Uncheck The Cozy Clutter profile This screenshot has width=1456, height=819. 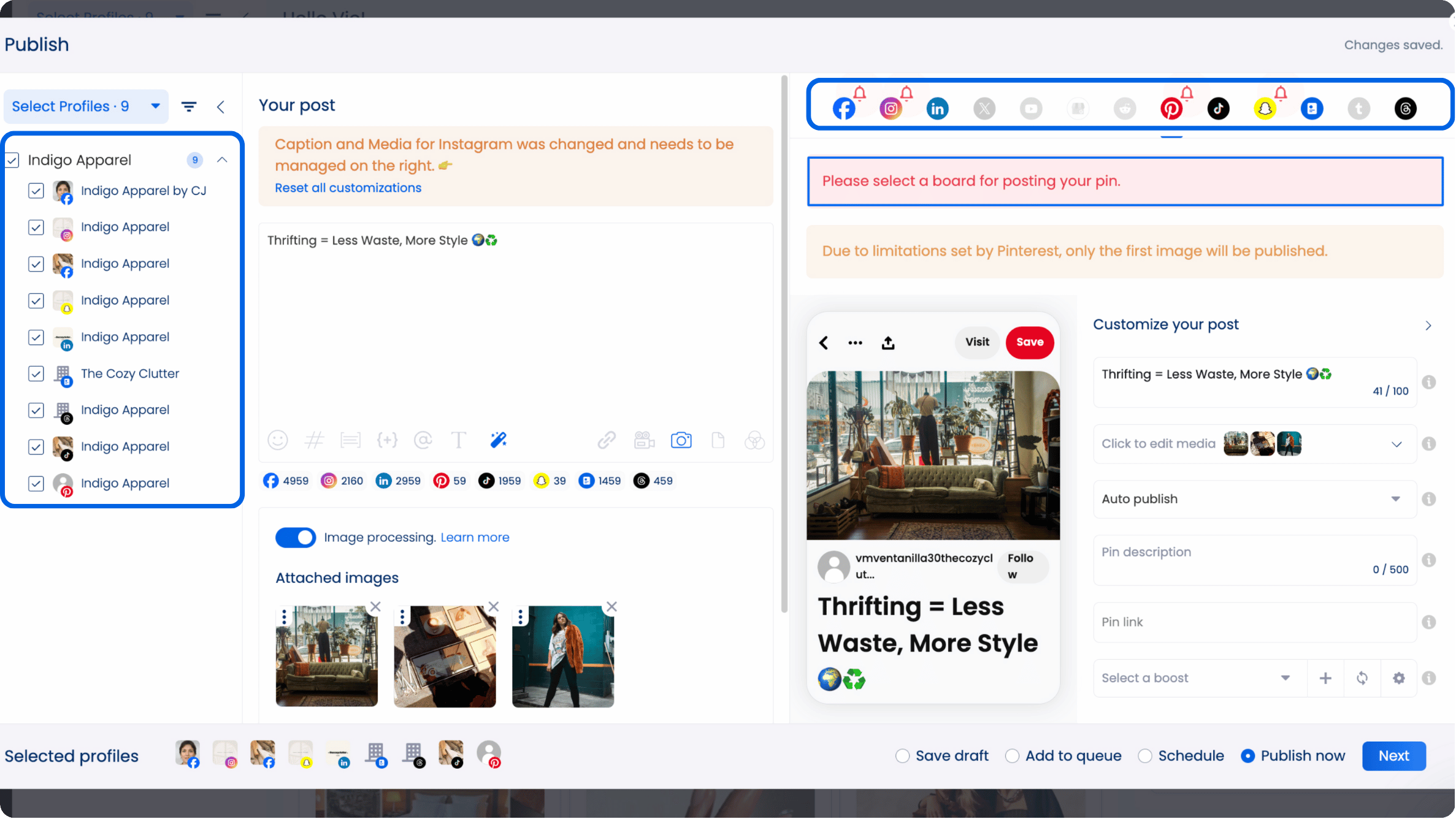36,374
